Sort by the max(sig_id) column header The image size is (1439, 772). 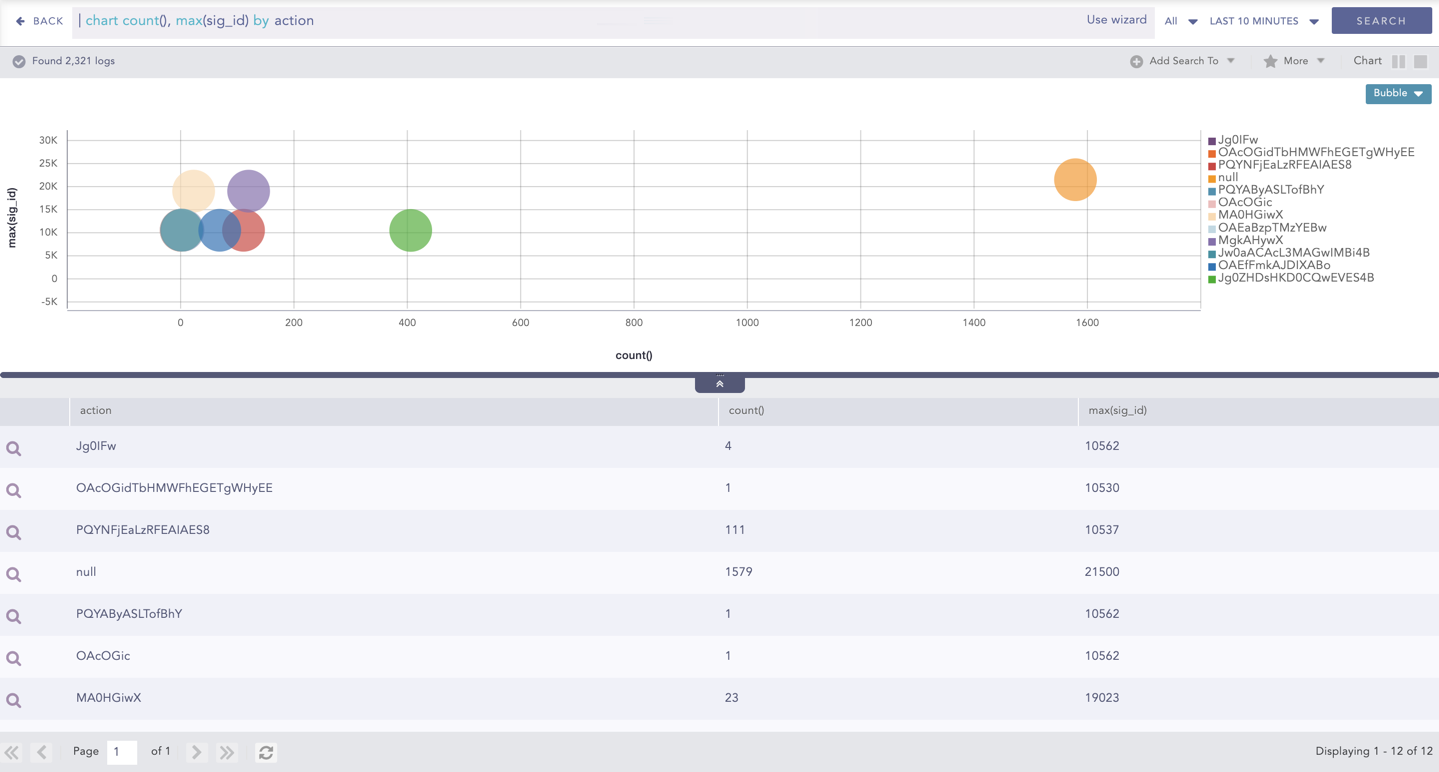[1117, 411]
